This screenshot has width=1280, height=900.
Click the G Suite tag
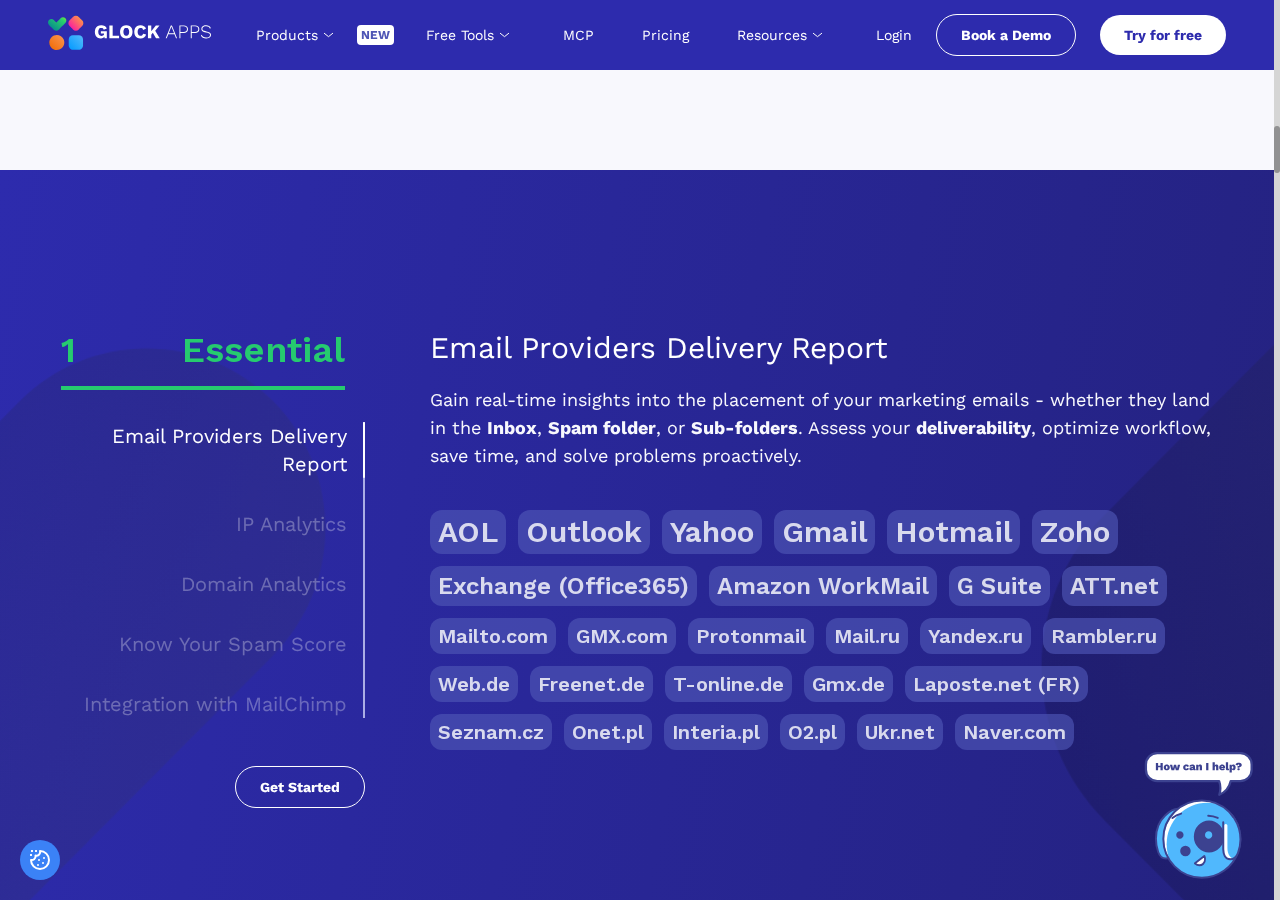(999, 586)
